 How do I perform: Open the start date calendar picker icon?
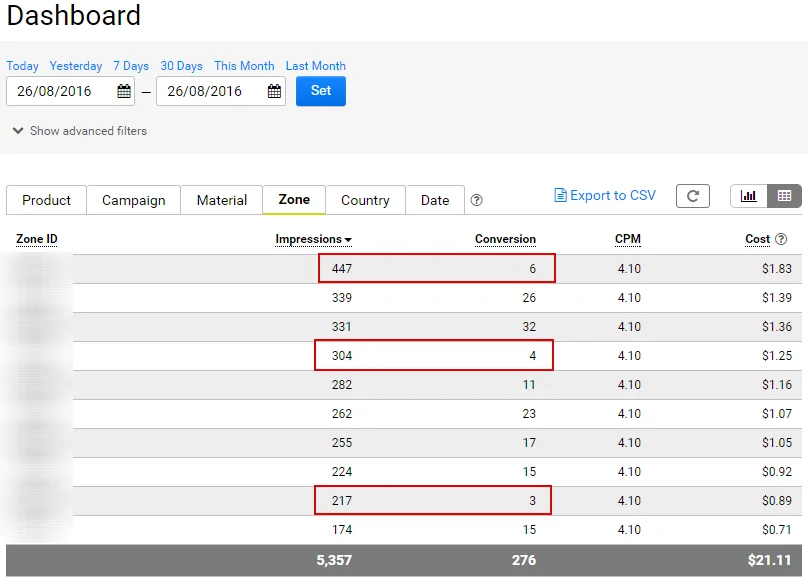pos(124,91)
